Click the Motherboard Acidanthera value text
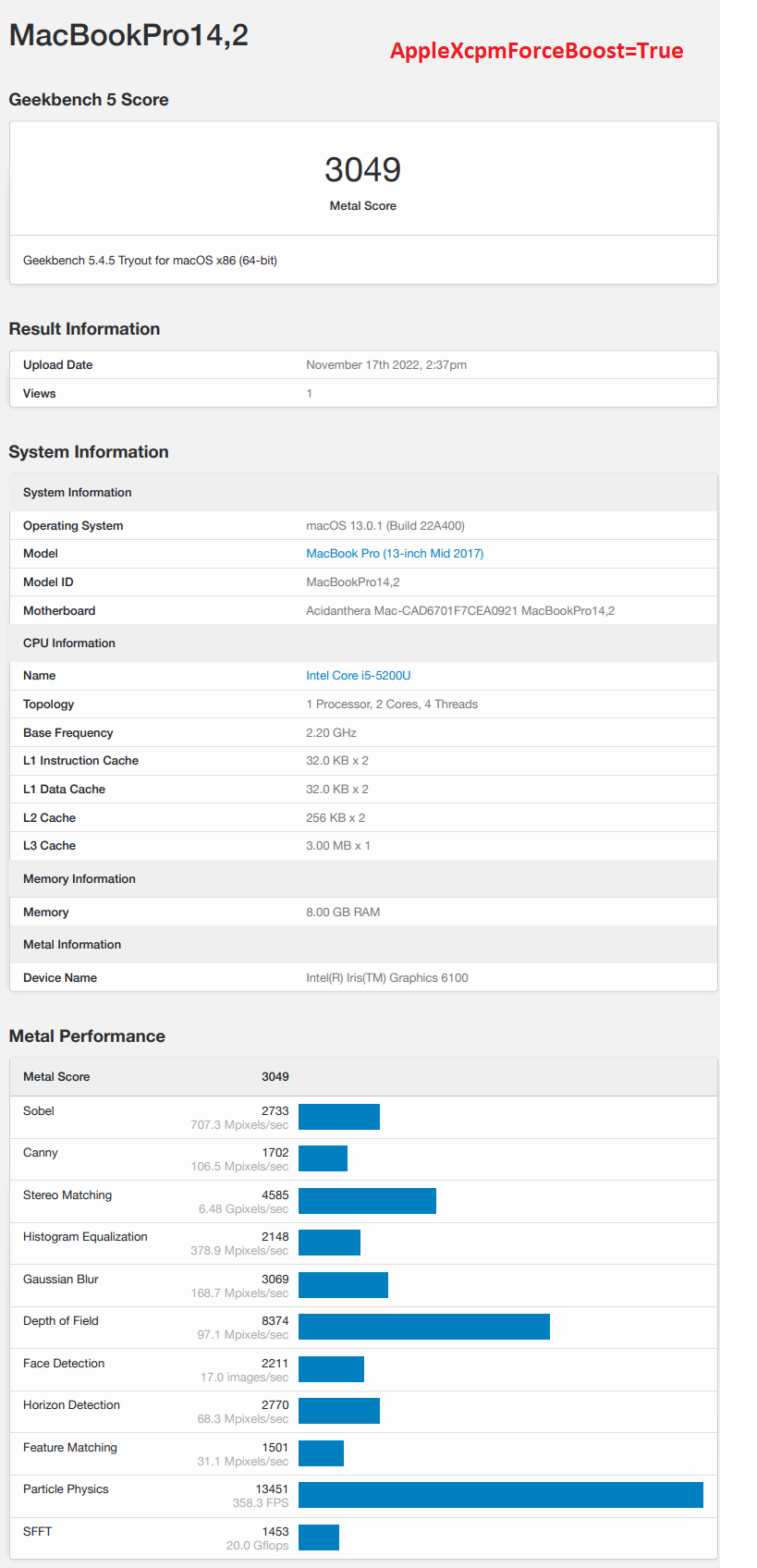 point(460,610)
